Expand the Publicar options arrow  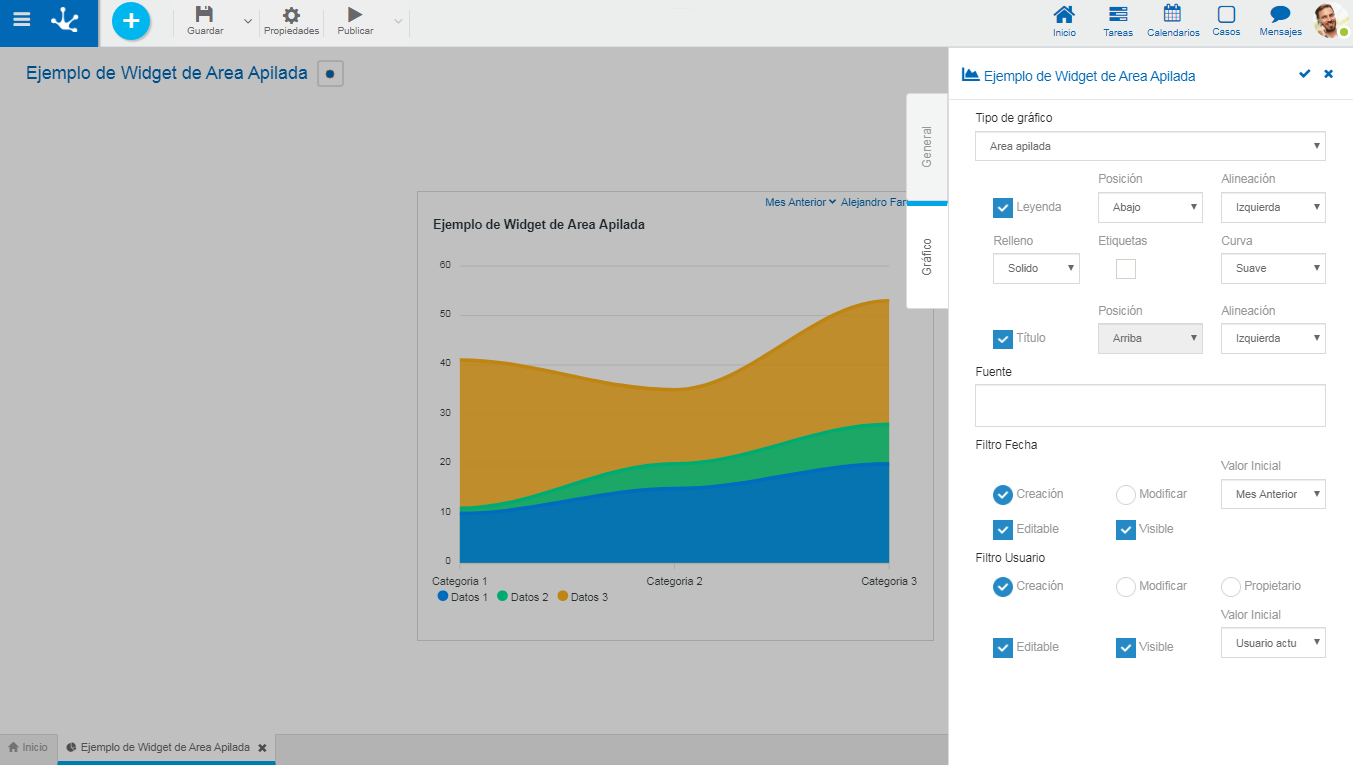[398, 21]
